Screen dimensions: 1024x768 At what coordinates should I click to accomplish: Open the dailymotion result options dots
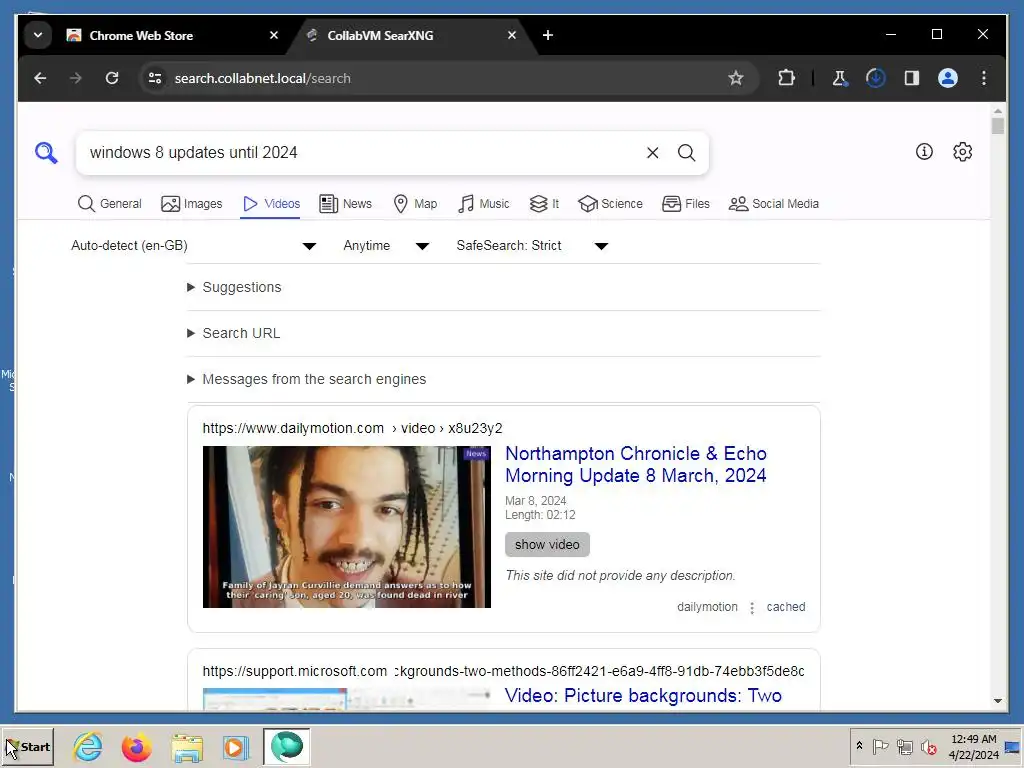click(752, 608)
